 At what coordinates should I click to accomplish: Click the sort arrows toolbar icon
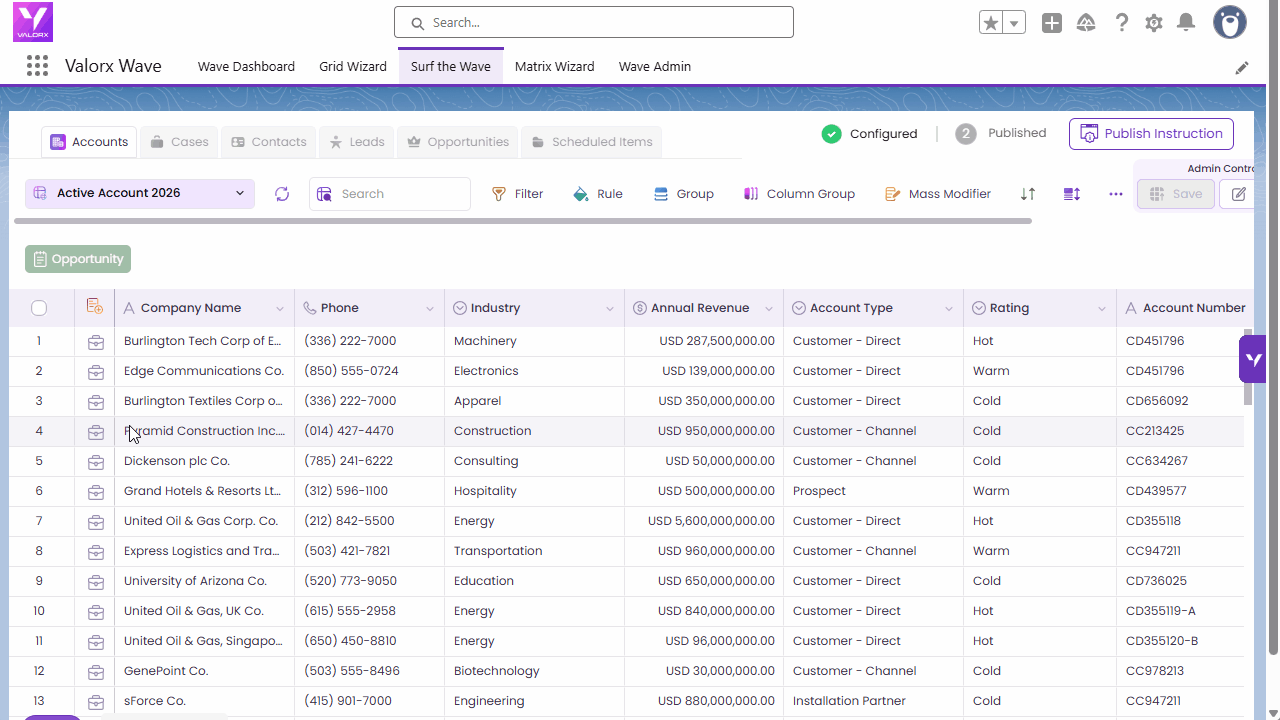pyautogui.click(x=1028, y=194)
